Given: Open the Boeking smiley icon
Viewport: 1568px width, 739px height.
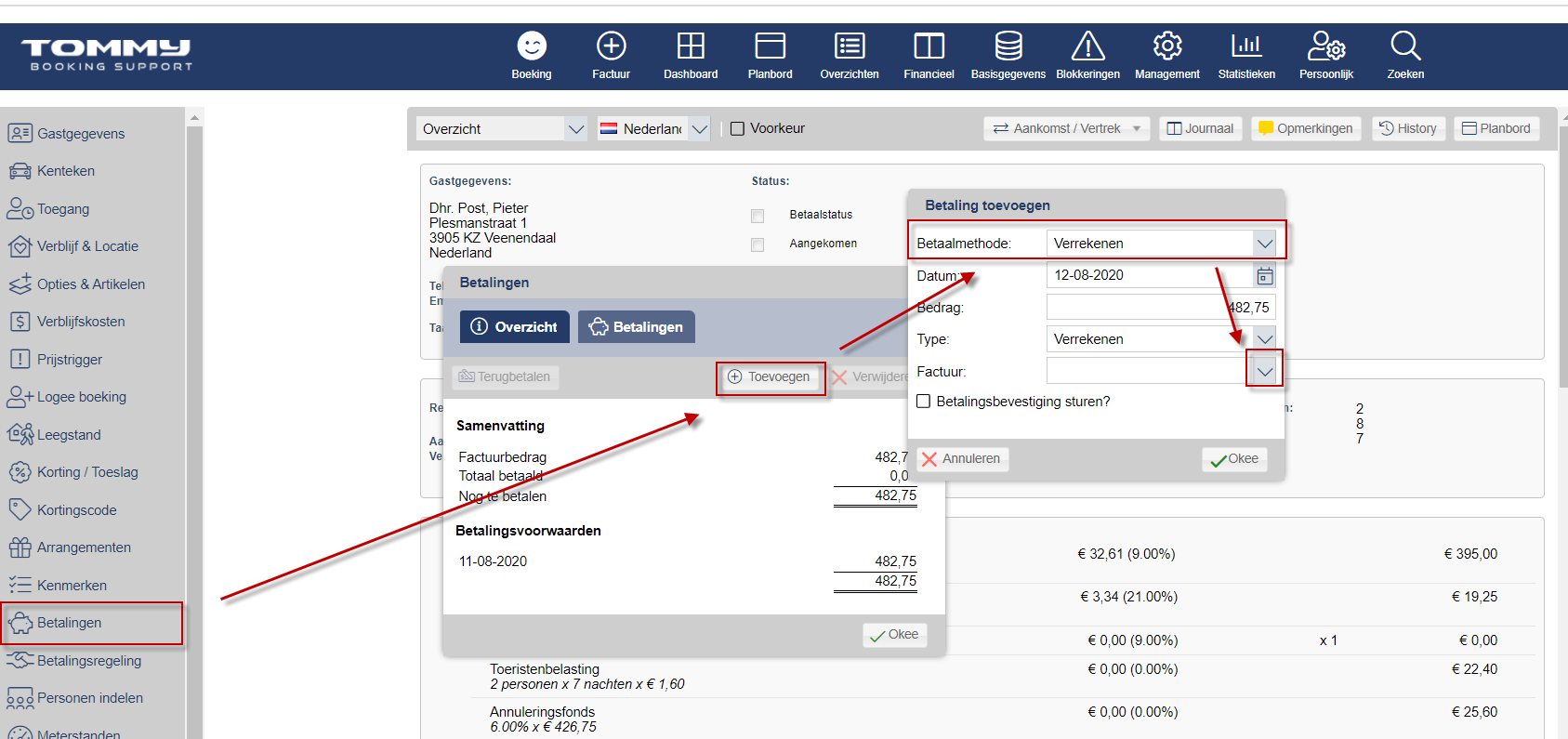Looking at the screenshot, I should [x=532, y=46].
